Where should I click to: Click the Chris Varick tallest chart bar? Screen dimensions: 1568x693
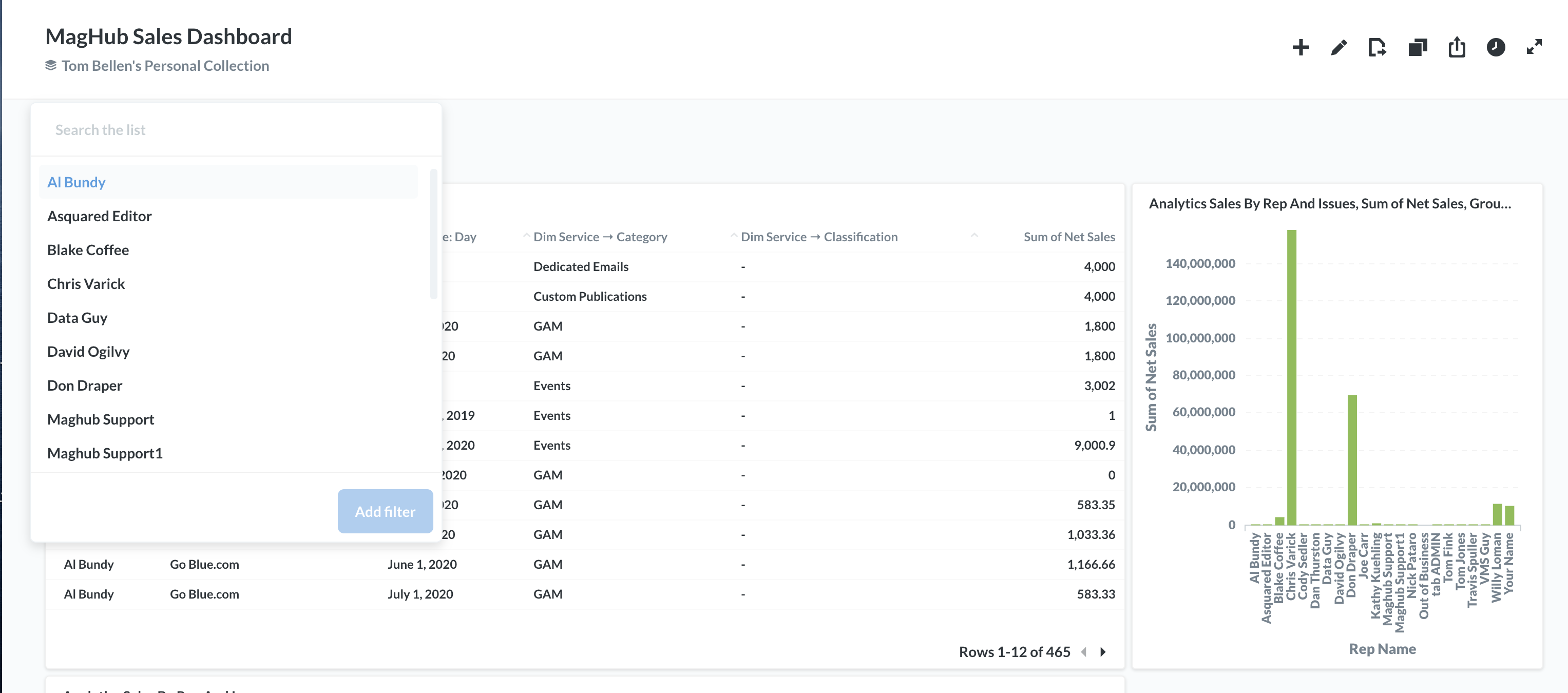pyautogui.click(x=1291, y=377)
